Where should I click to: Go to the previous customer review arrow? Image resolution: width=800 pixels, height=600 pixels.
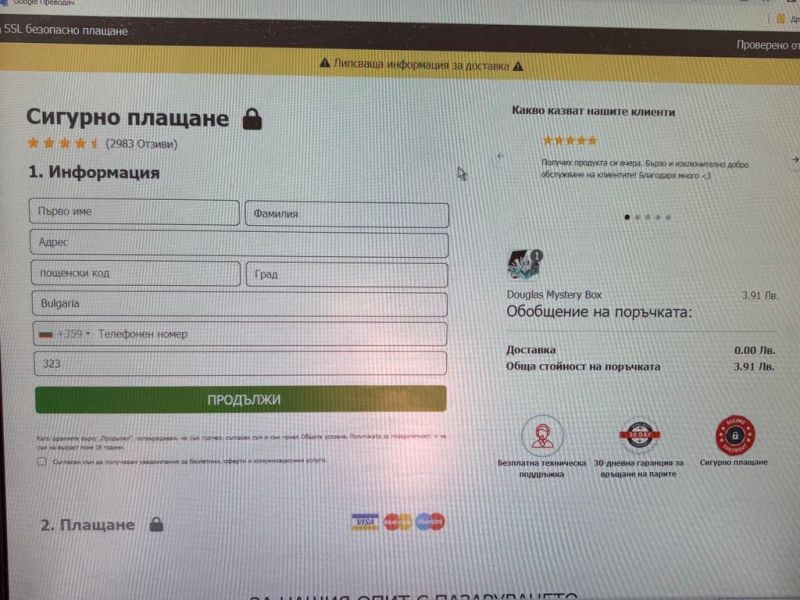[501, 156]
